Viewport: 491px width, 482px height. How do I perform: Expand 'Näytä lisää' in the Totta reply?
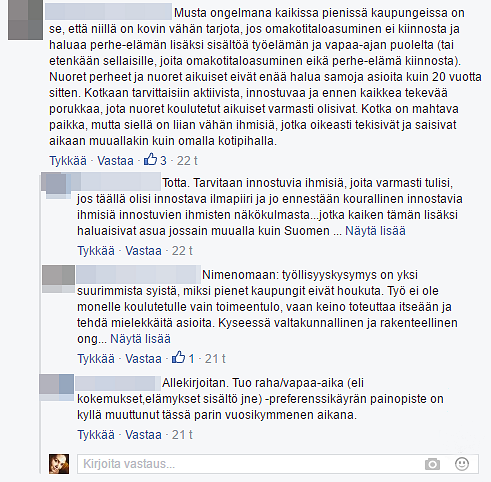click(x=375, y=231)
